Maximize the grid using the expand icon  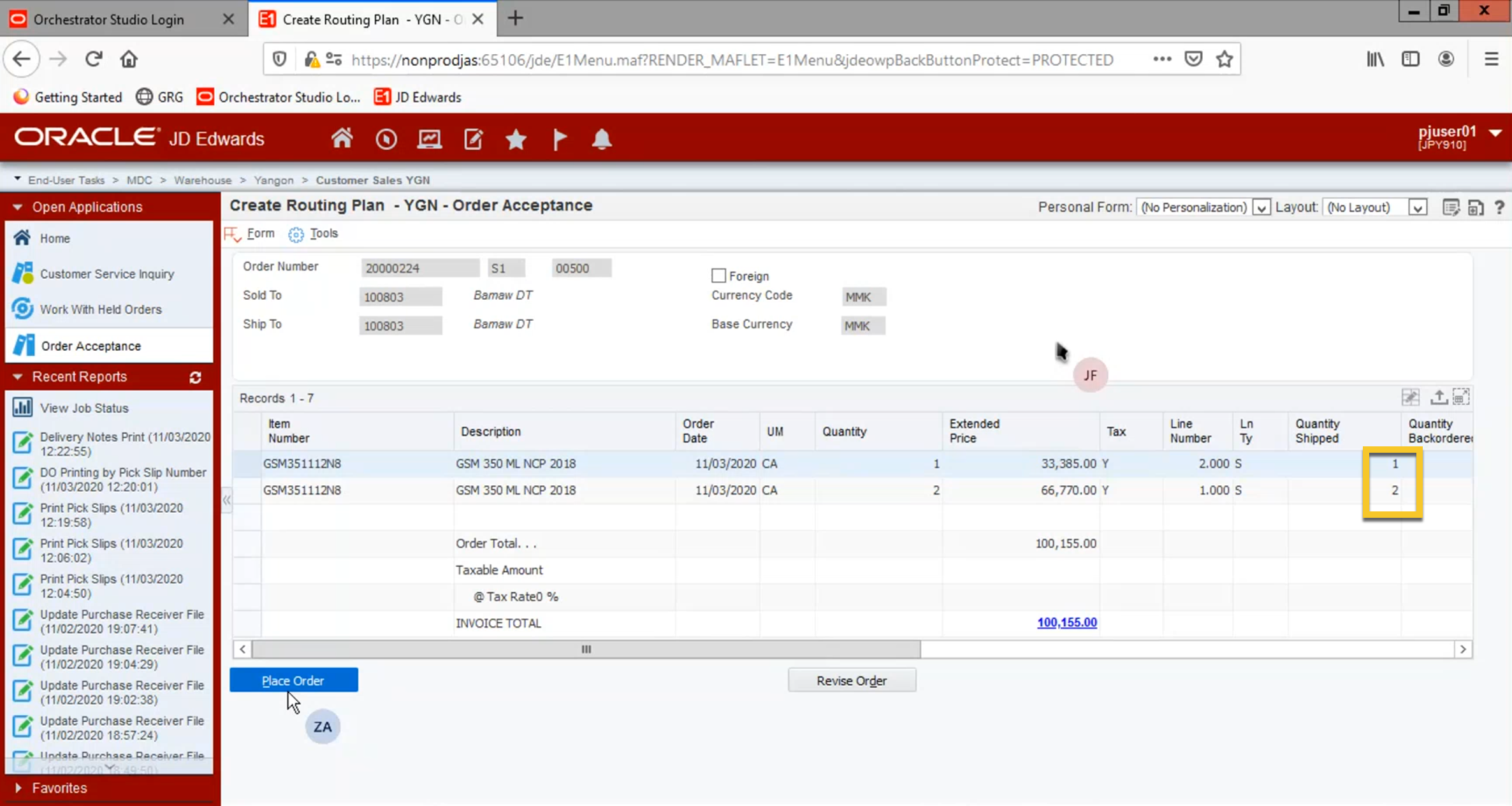coord(1461,397)
